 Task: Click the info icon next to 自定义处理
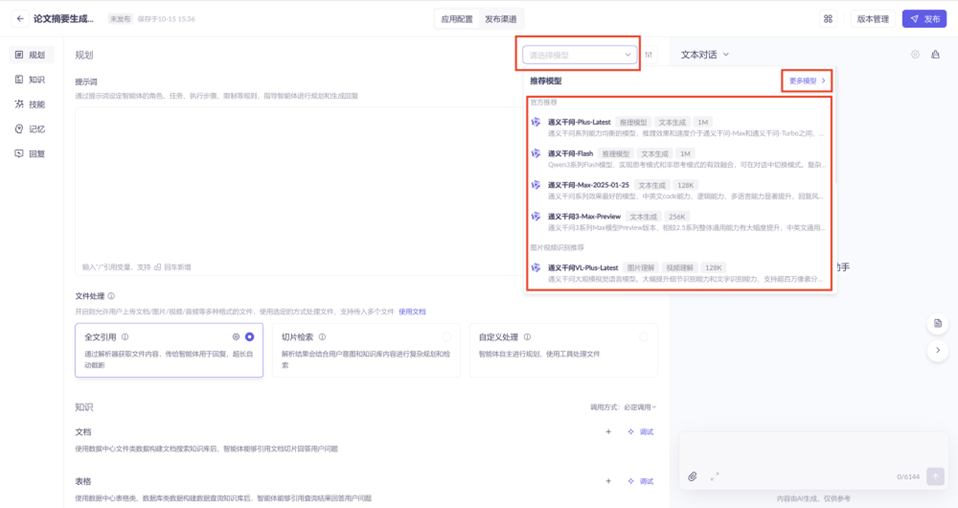pos(527,337)
